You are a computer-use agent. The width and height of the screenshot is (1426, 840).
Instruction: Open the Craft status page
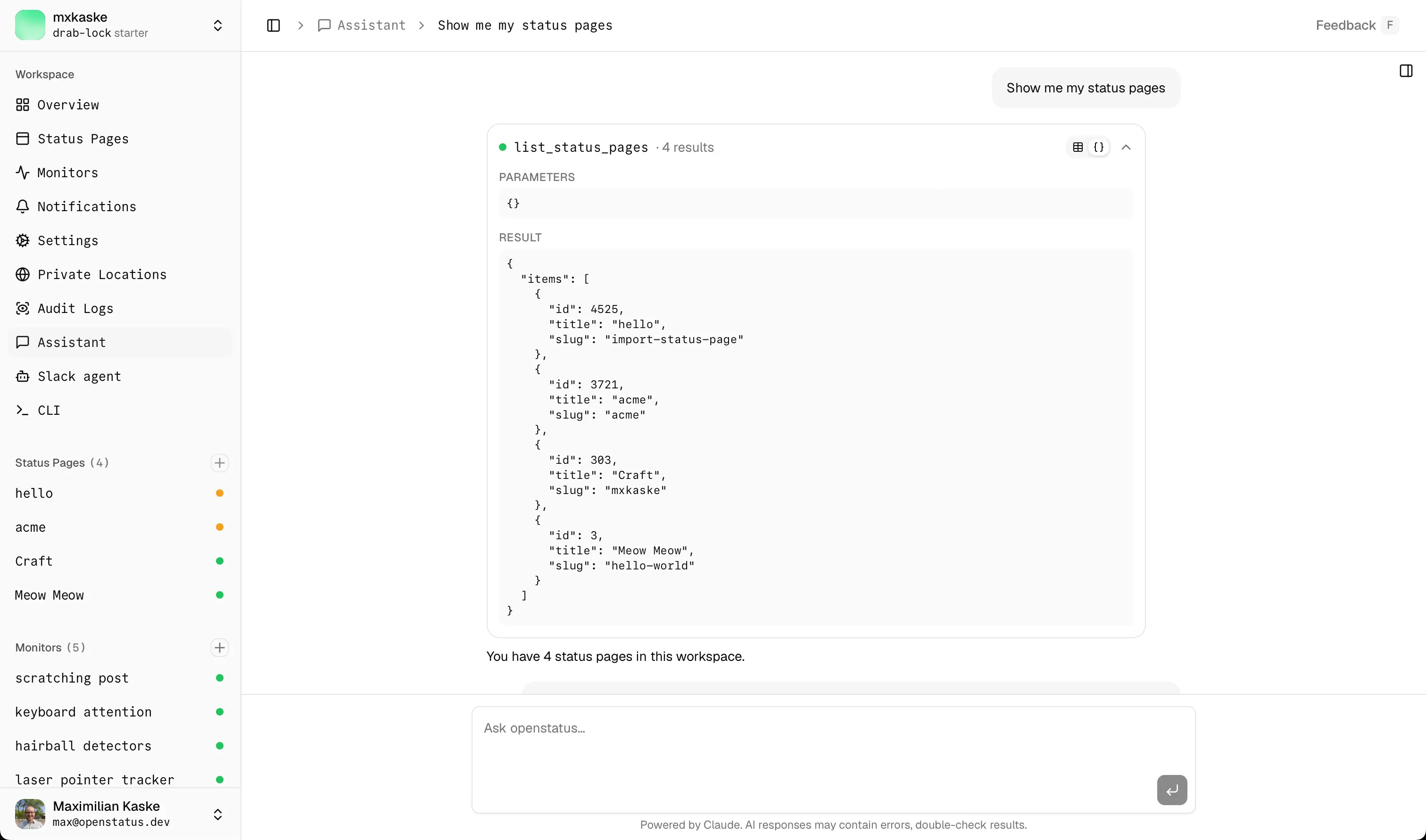[120, 561]
